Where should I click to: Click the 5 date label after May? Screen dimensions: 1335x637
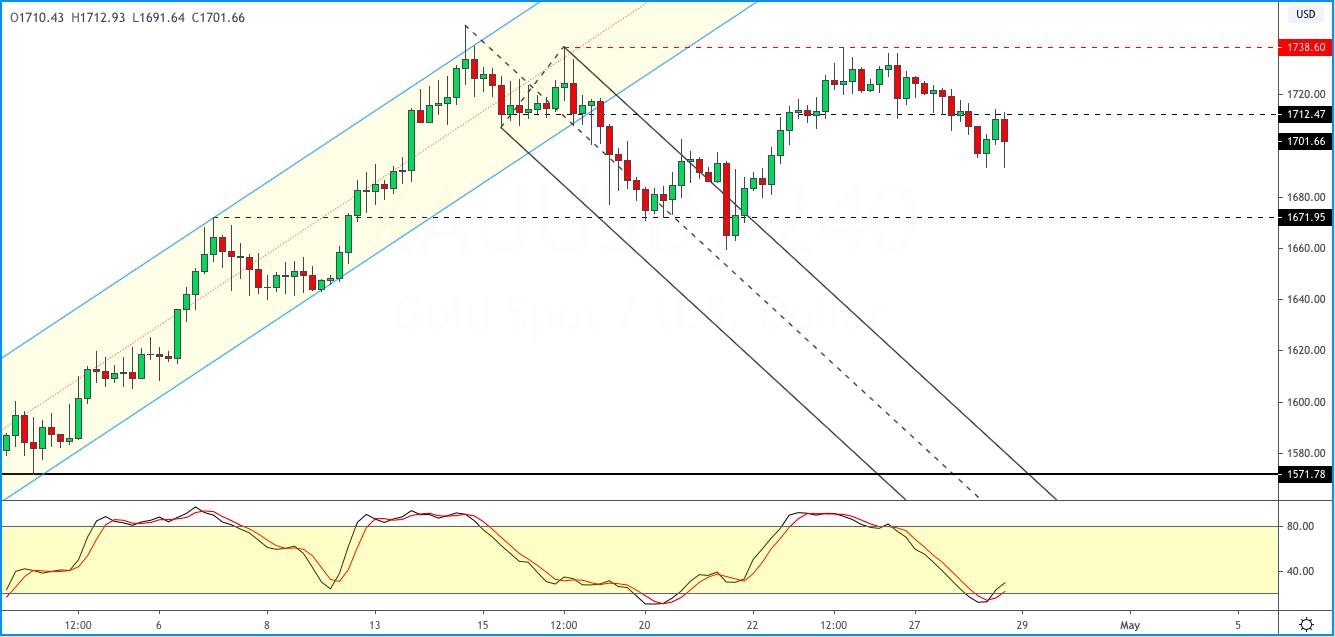click(x=1238, y=624)
